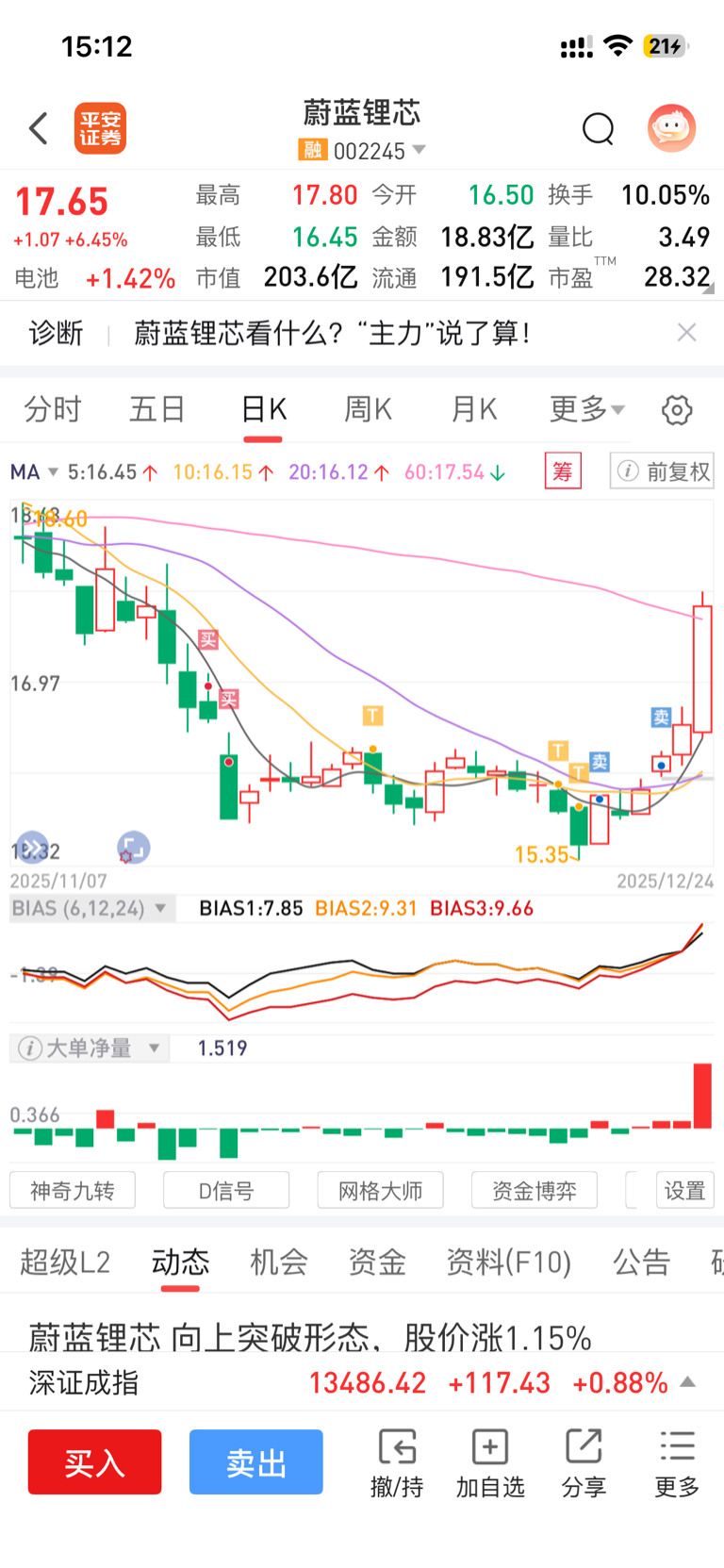Toggle the 筹 chip distribution button
The image size is (724, 1568).
tap(563, 470)
